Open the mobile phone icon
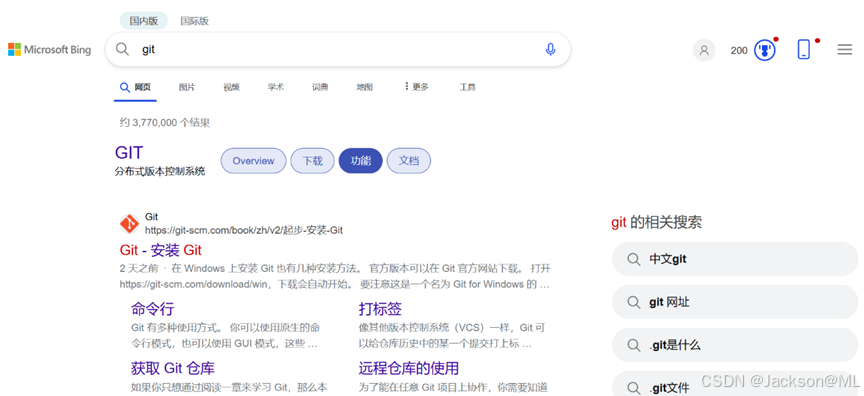864x396 pixels. click(804, 50)
